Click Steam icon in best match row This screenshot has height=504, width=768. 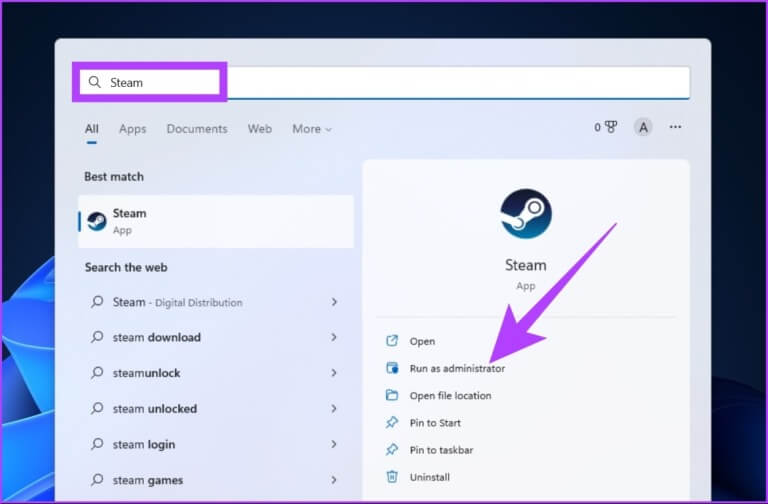tap(97, 221)
